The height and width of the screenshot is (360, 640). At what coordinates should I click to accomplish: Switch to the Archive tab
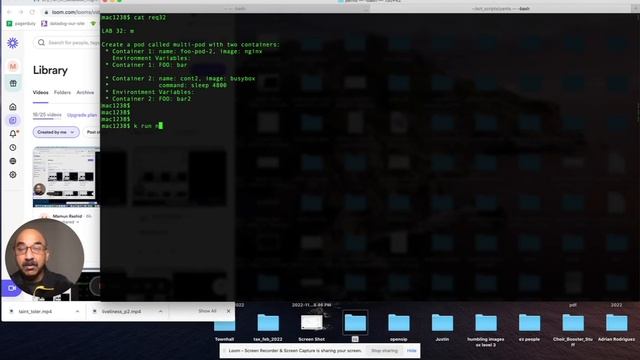tap(85, 93)
